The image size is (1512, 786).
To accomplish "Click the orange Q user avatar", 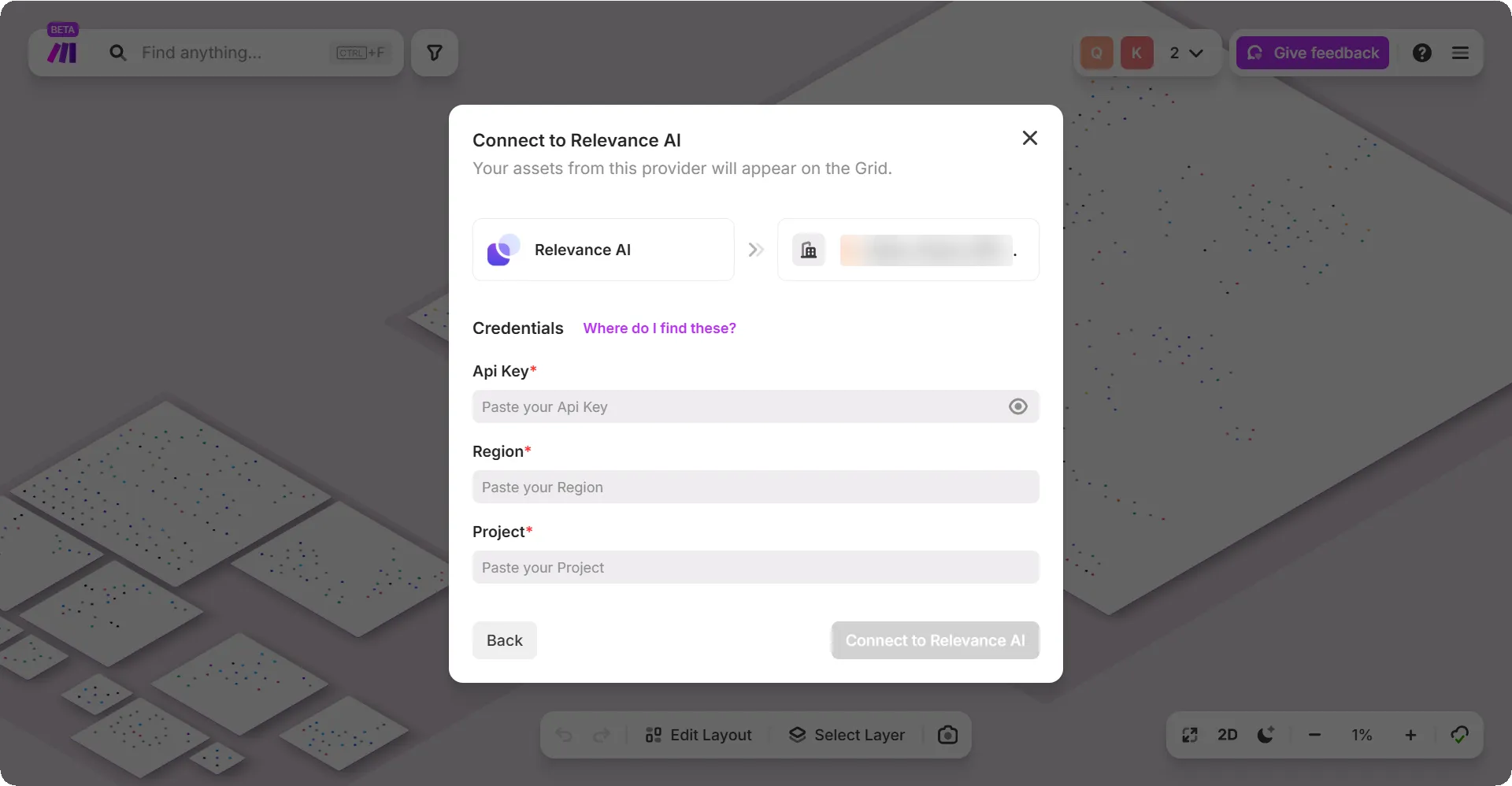I will [1097, 53].
